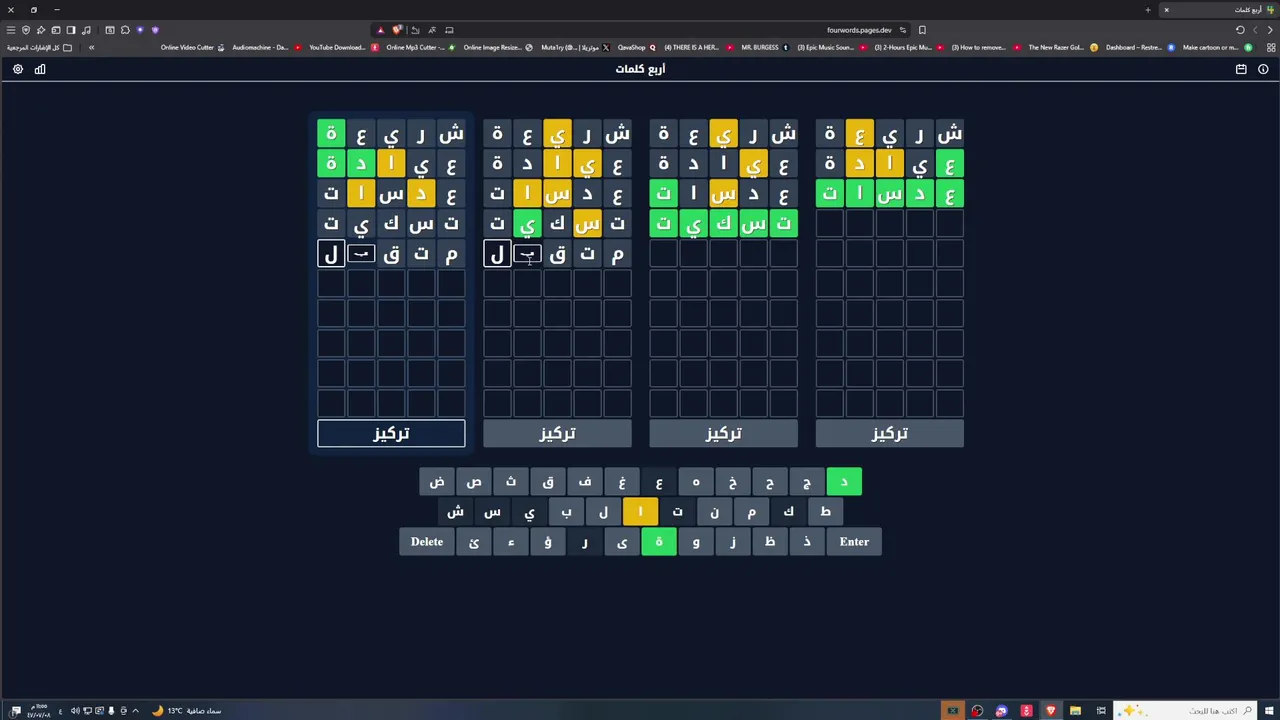Open the MR. BURGESS bookmark

(765, 47)
